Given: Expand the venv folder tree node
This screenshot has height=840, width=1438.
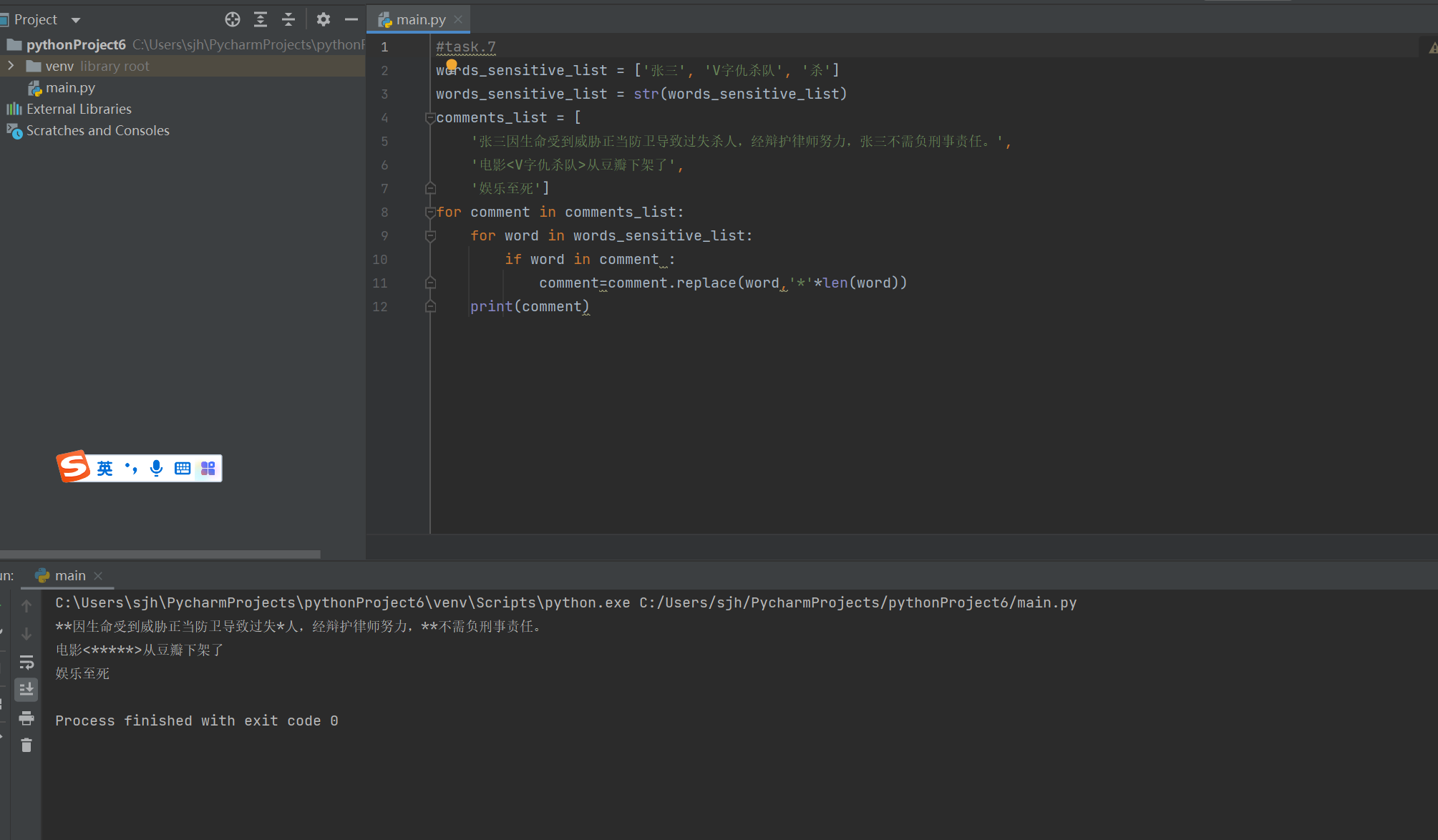Looking at the screenshot, I should (x=11, y=66).
